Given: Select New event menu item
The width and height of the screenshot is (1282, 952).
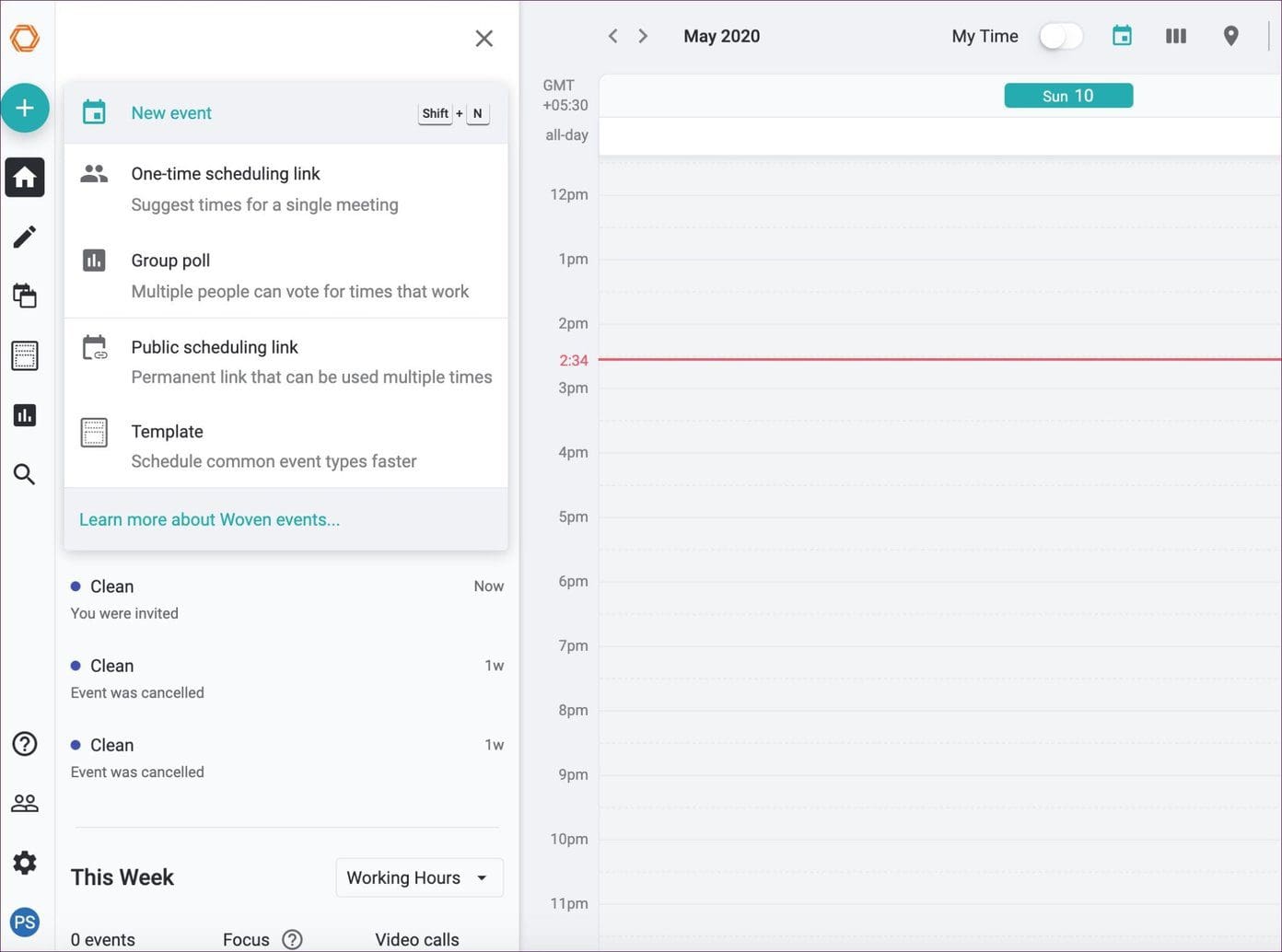Looking at the screenshot, I should [286, 113].
